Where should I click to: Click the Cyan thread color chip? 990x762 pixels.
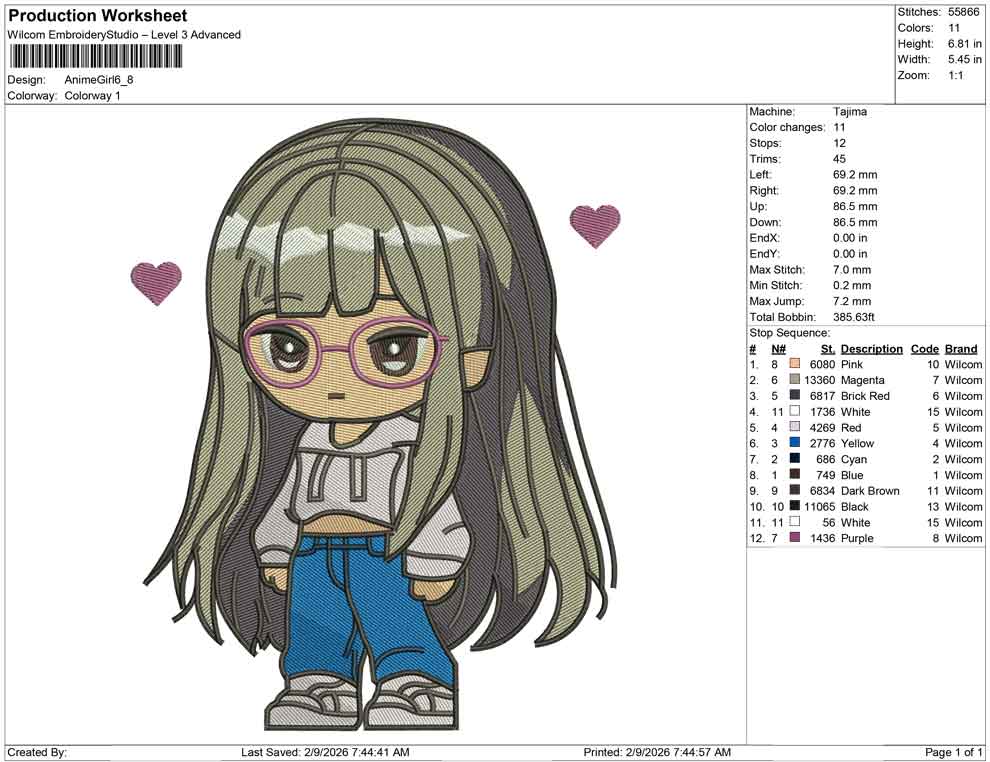click(x=795, y=459)
